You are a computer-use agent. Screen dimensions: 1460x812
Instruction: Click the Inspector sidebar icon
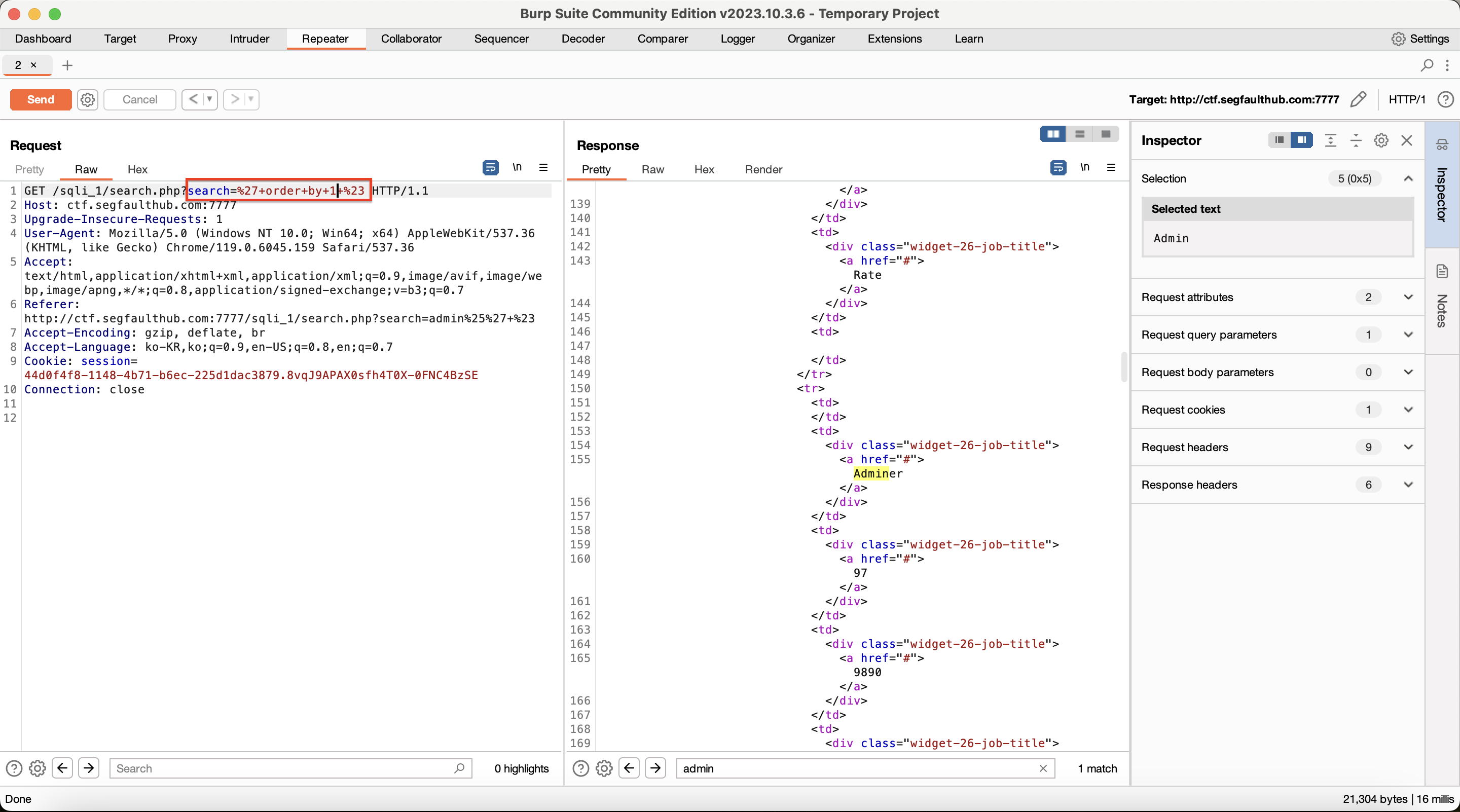[x=1442, y=145]
